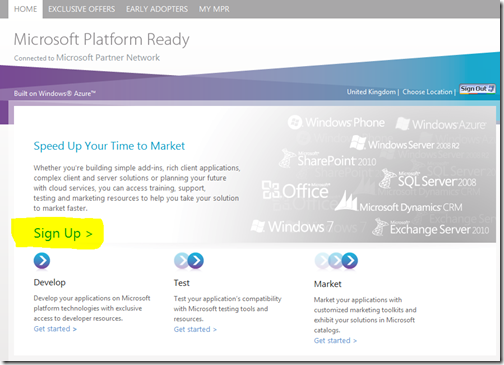The height and width of the screenshot is (365, 504).
Task: Click the SharePoint 2010 logo
Action: (327, 159)
